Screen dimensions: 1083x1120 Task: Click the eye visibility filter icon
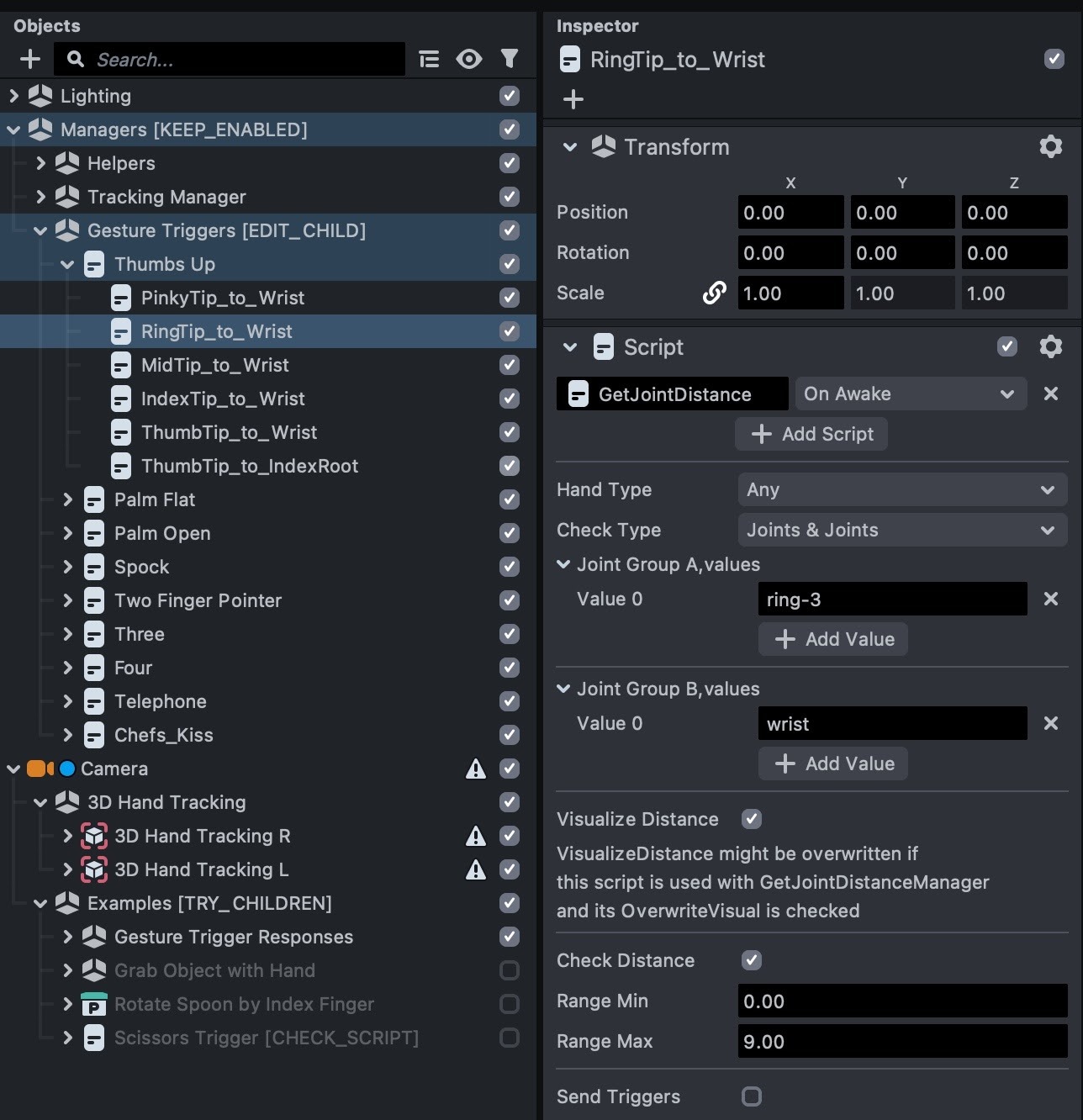click(469, 59)
